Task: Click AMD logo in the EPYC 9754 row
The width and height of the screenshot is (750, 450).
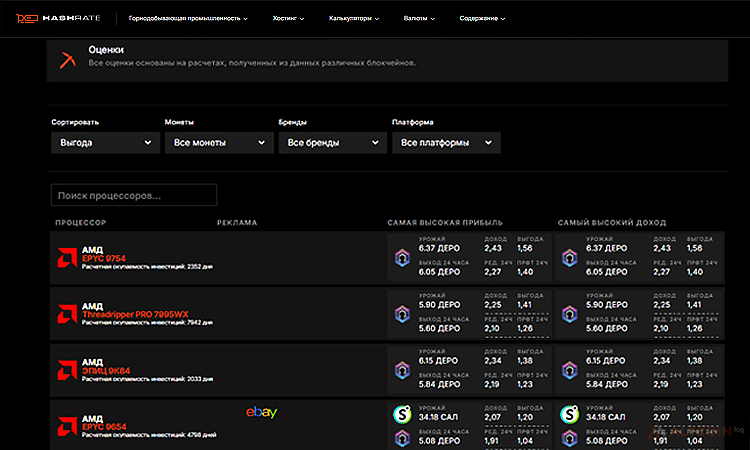Action: (x=67, y=258)
